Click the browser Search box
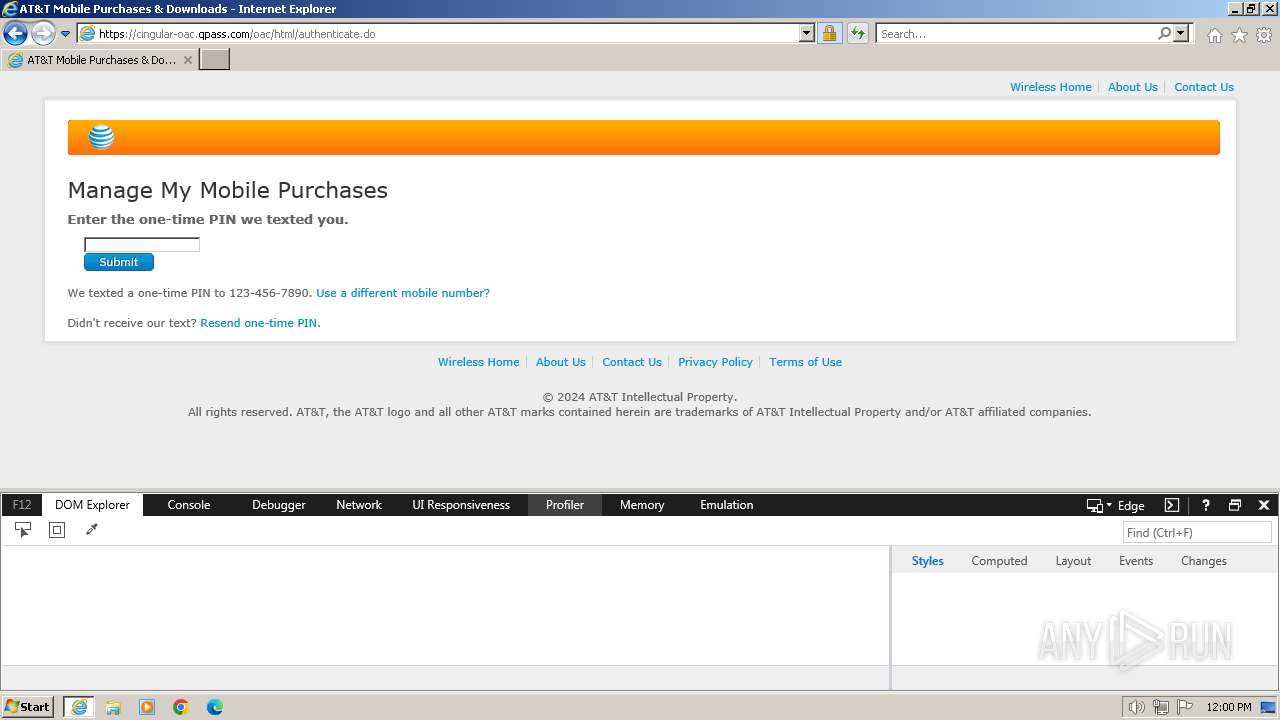This screenshot has width=1280, height=720. point(1016,33)
